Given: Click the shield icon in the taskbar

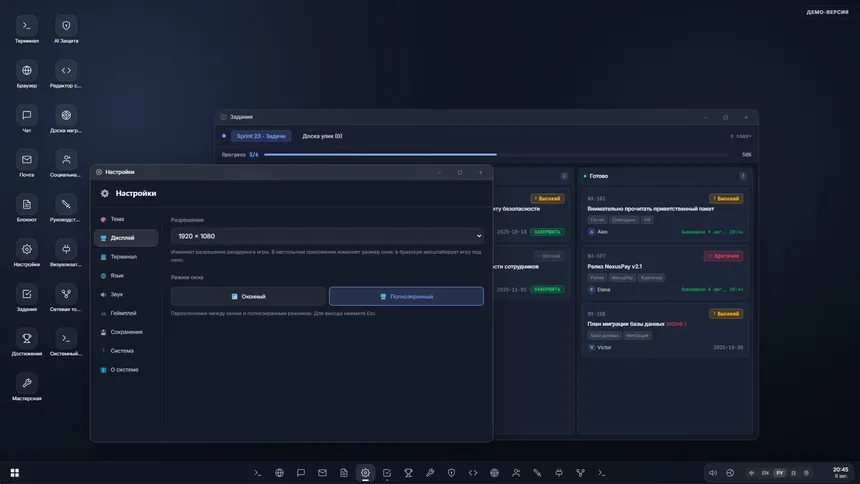Looking at the screenshot, I should [451, 472].
